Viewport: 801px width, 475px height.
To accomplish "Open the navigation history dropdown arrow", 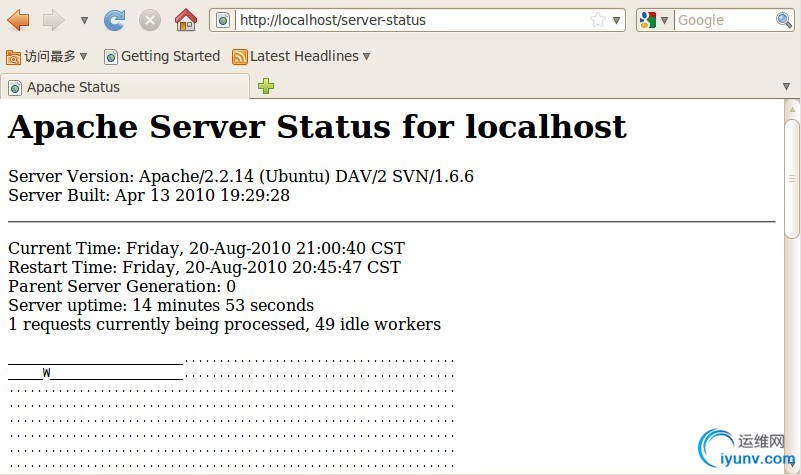I will 84,20.
